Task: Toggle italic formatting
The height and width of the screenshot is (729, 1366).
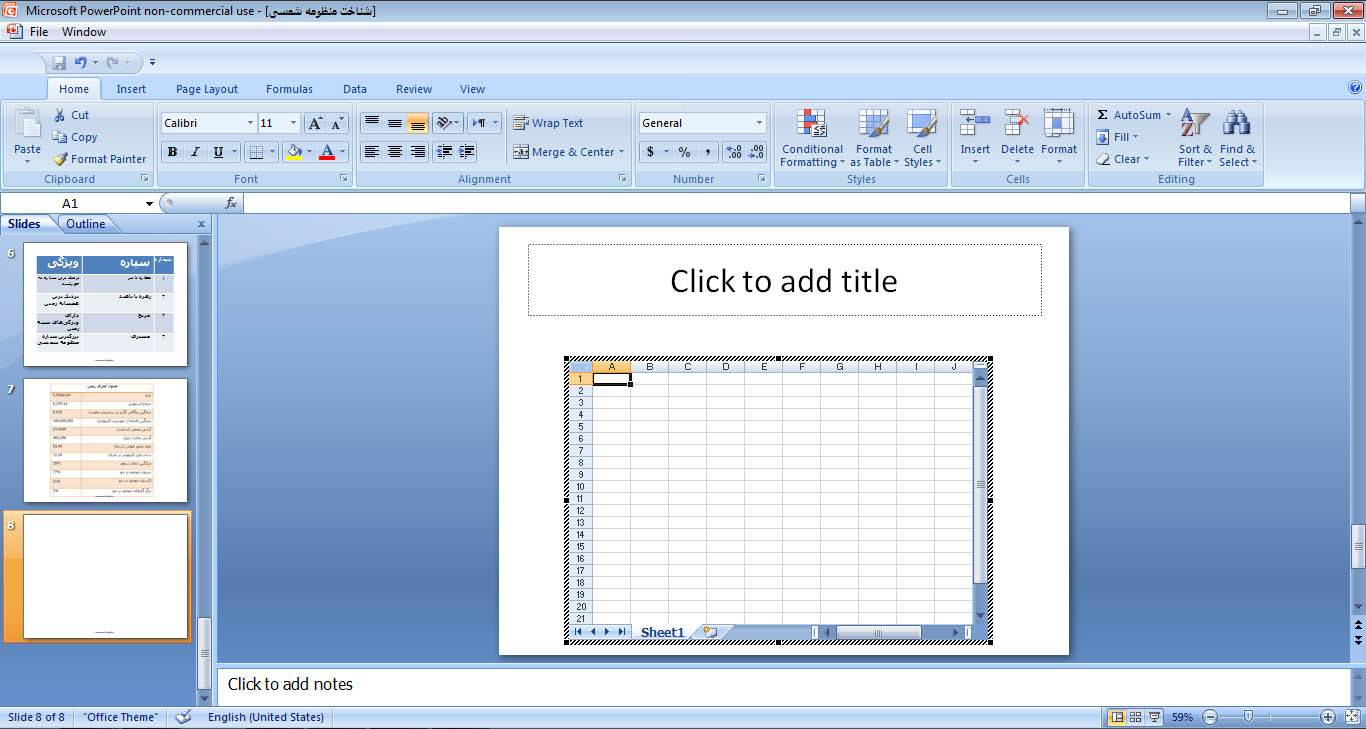Action: click(x=195, y=152)
